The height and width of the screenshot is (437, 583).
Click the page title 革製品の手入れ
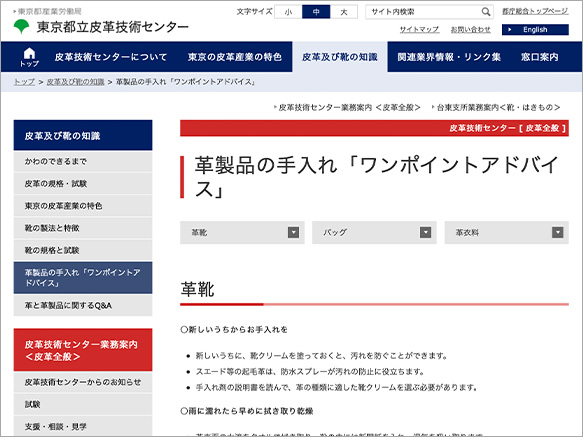click(x=376, y=177)
